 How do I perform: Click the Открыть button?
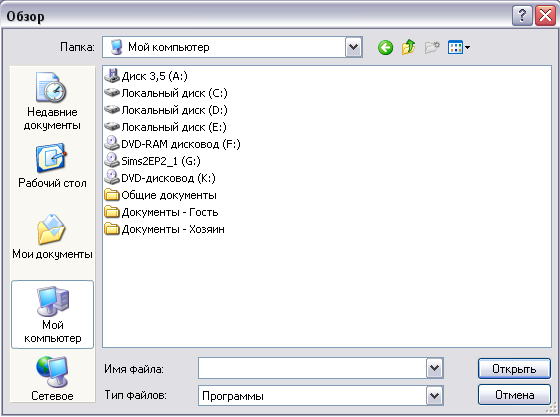[x=514, y=368]
